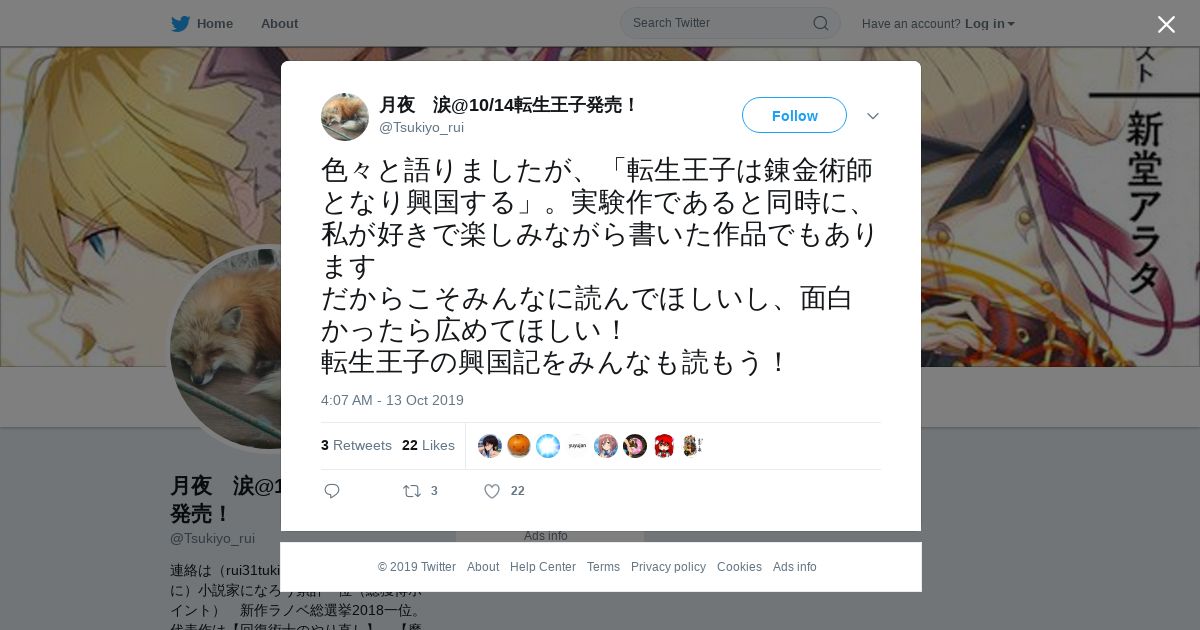Screen dimensions: 1200x630
Task: Open the About tab in the top bar
Action: (x=279, y=23)
